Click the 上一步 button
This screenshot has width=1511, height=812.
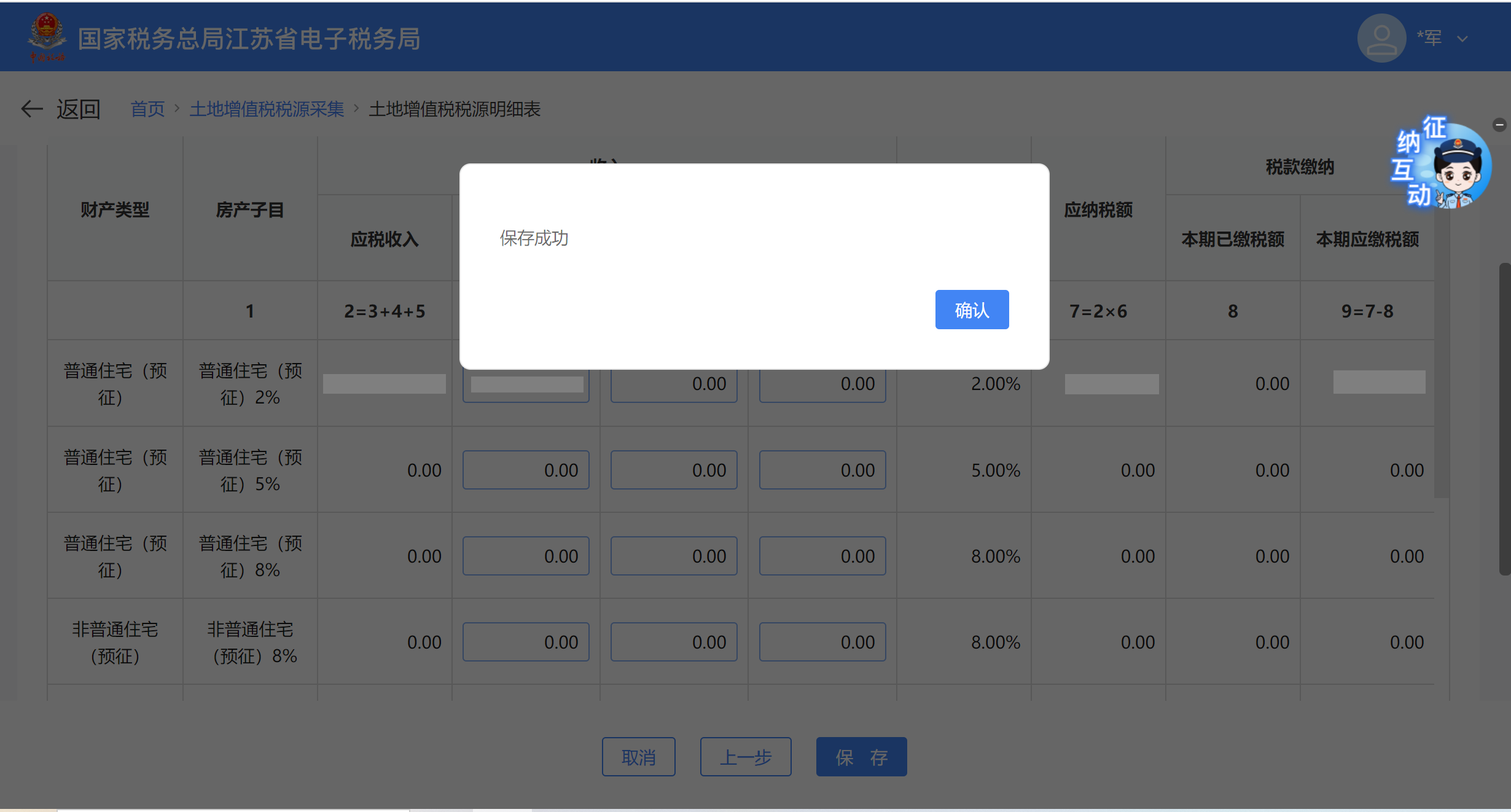(745, 757)
